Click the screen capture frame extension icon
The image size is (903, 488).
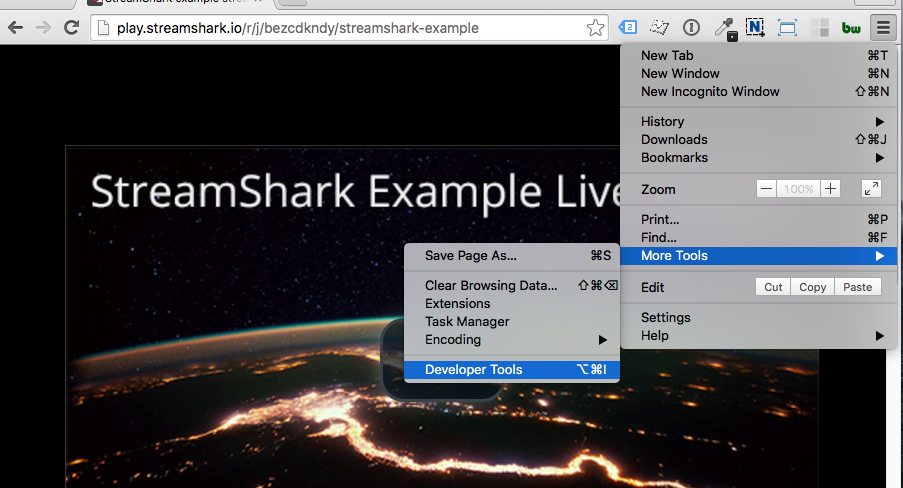pos(787,28)
